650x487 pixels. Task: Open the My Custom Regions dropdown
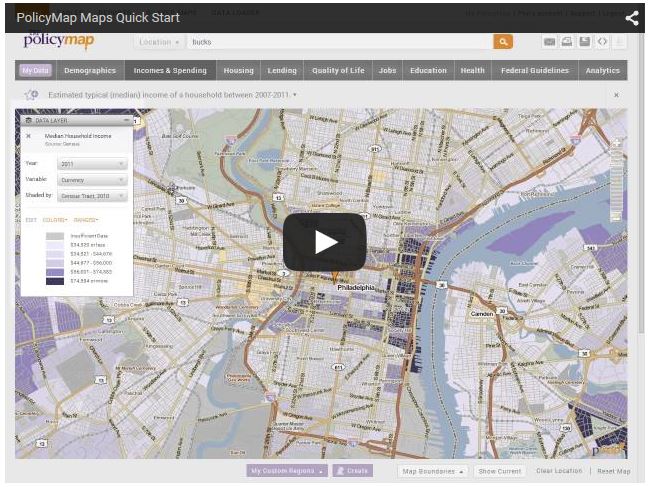click(x=287, y=471)
